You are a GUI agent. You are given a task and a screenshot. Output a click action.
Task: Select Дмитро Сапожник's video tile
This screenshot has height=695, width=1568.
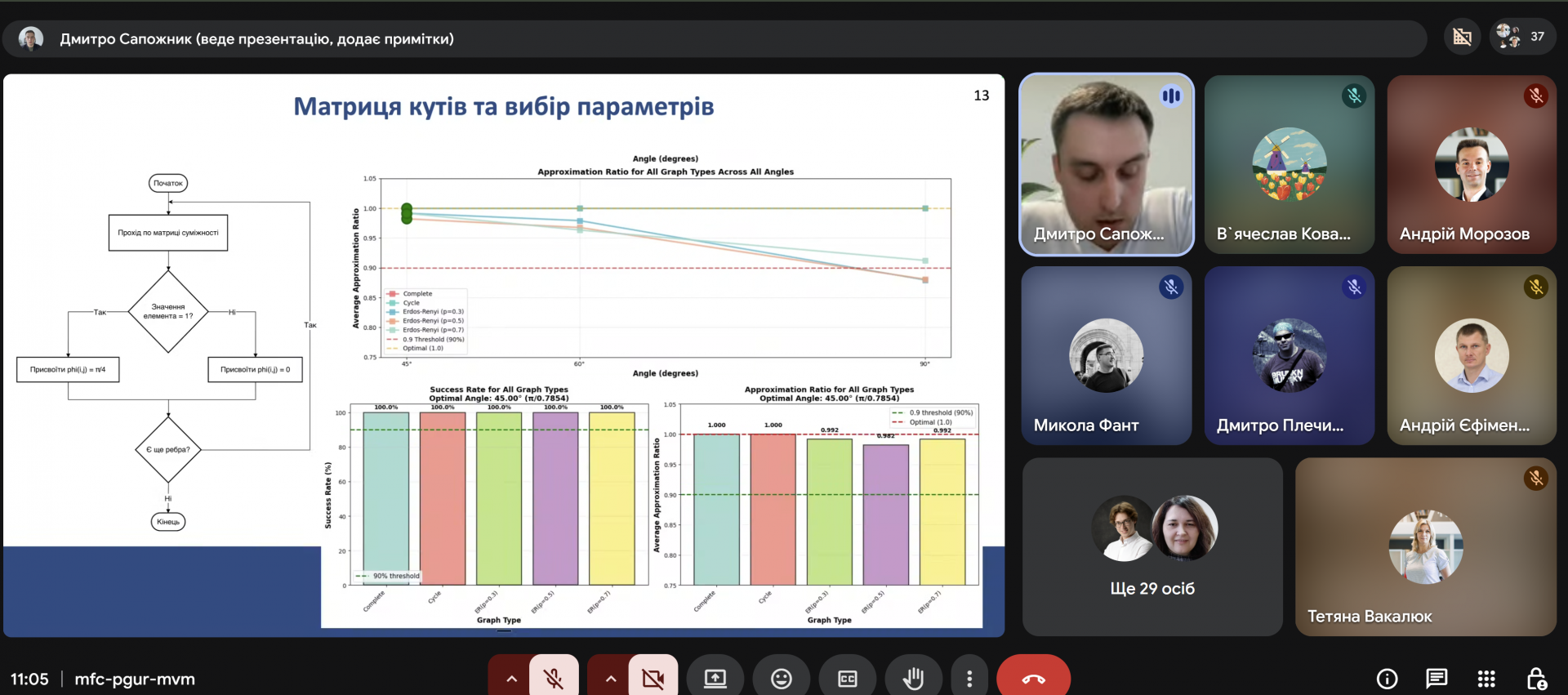1107,164
